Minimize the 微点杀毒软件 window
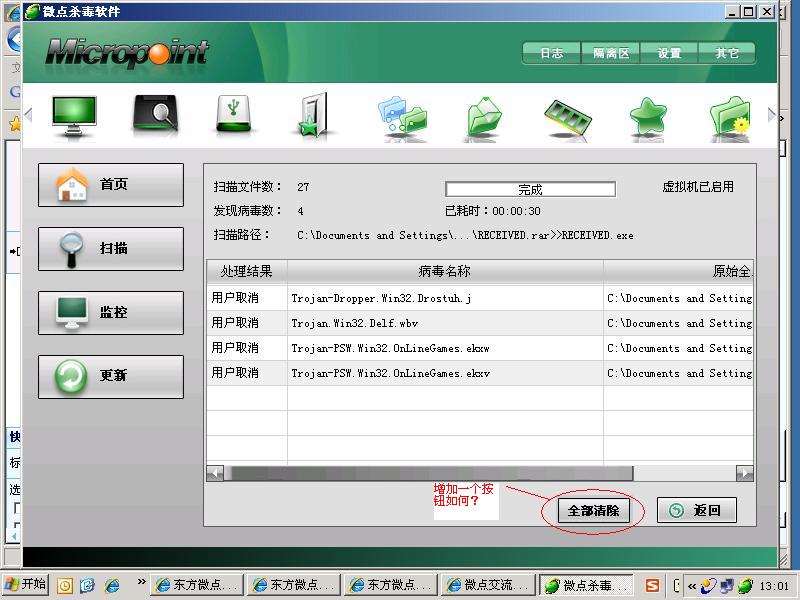This screenshot has width=800, height=600. [x=732, y=12]
